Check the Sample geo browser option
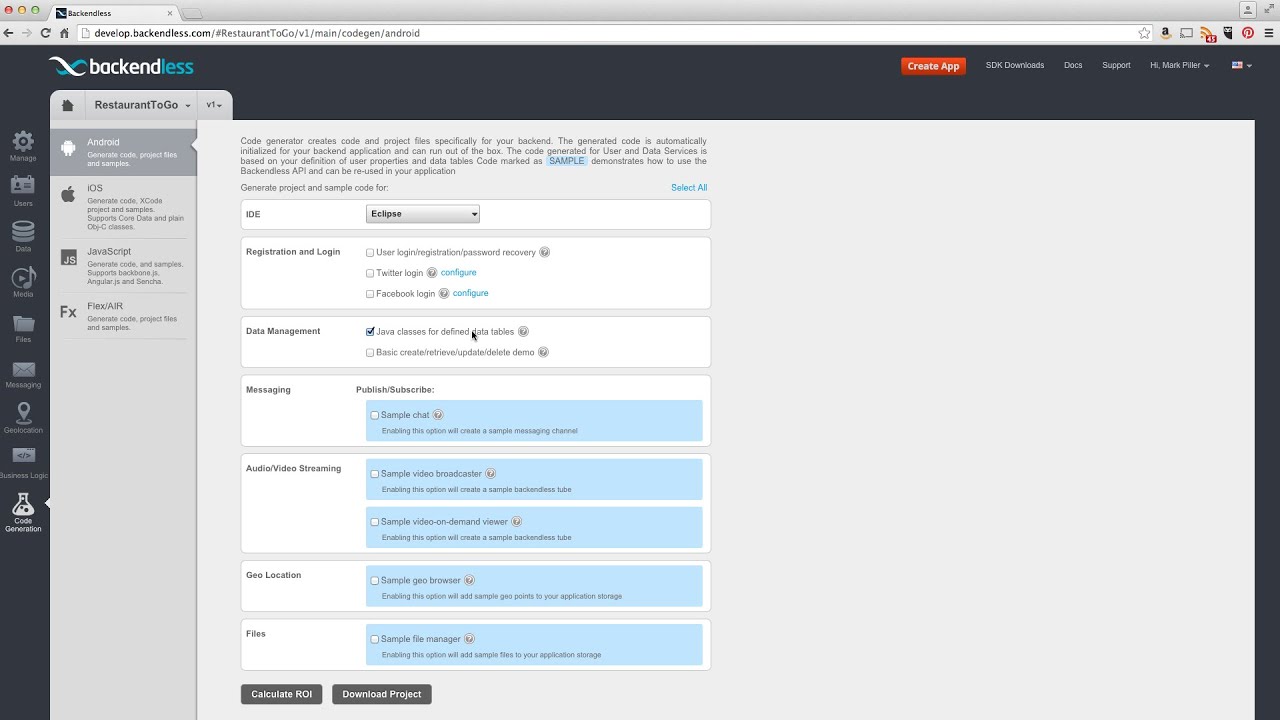 click(x=375, y=581)
